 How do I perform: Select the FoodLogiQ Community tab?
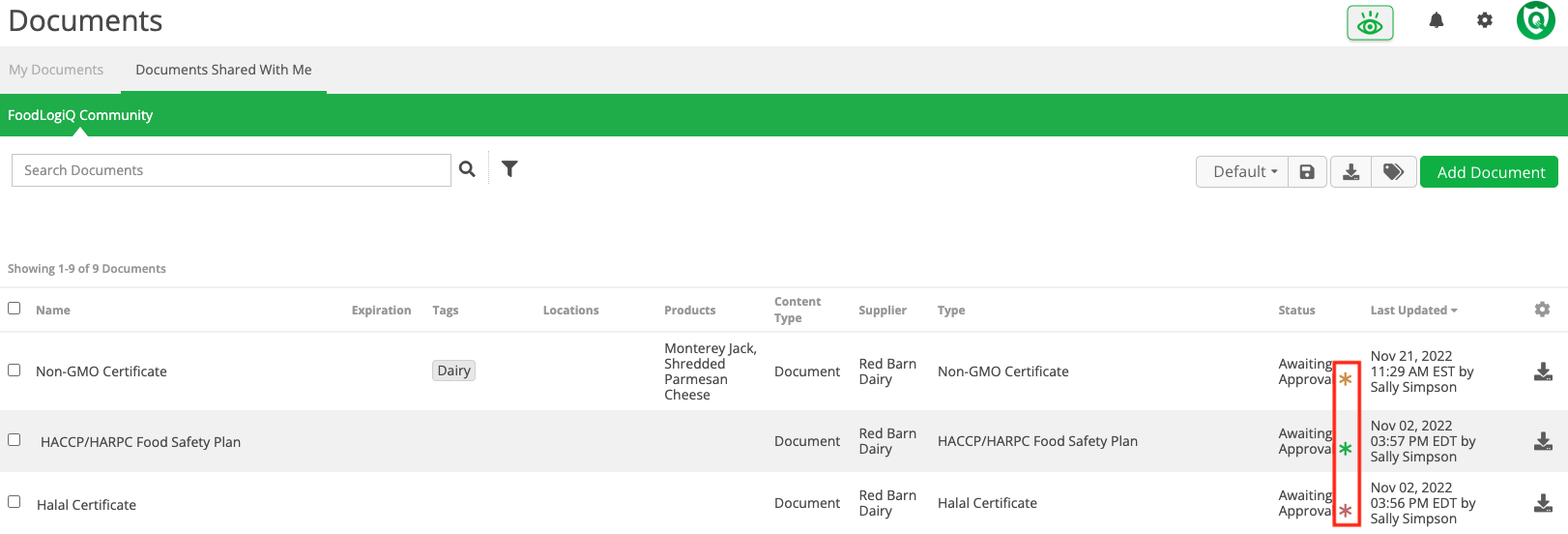coord(80,115)
